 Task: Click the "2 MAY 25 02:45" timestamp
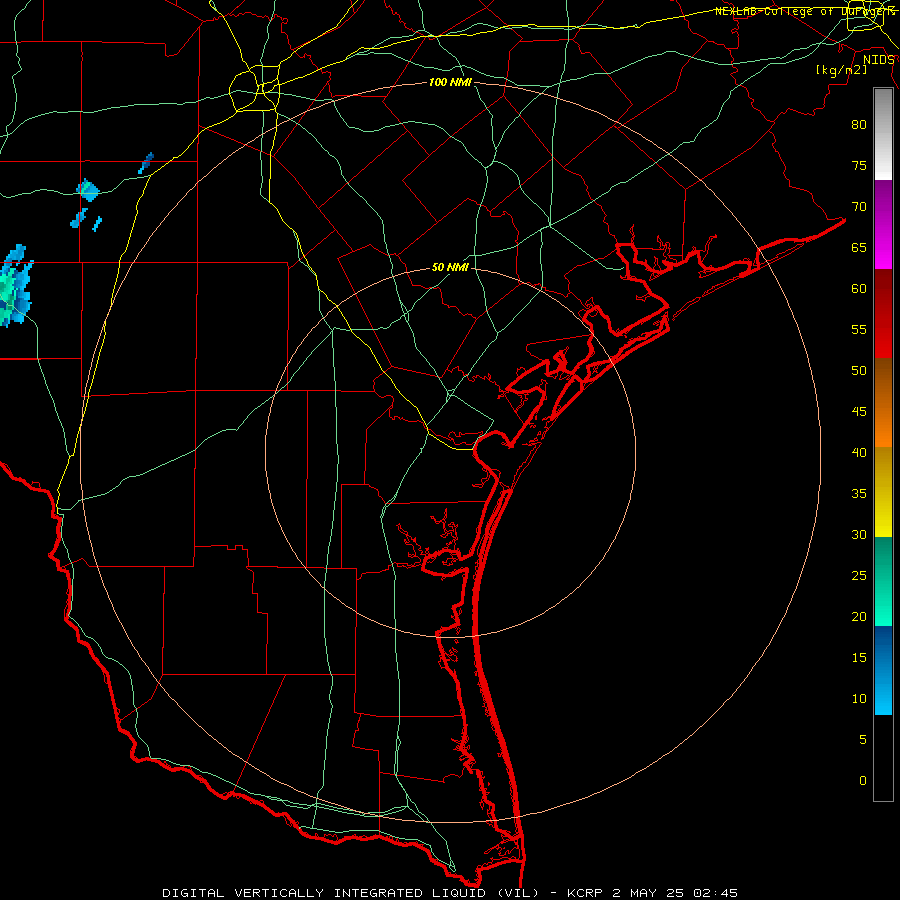pyautogui.click(x=675, y=893)
